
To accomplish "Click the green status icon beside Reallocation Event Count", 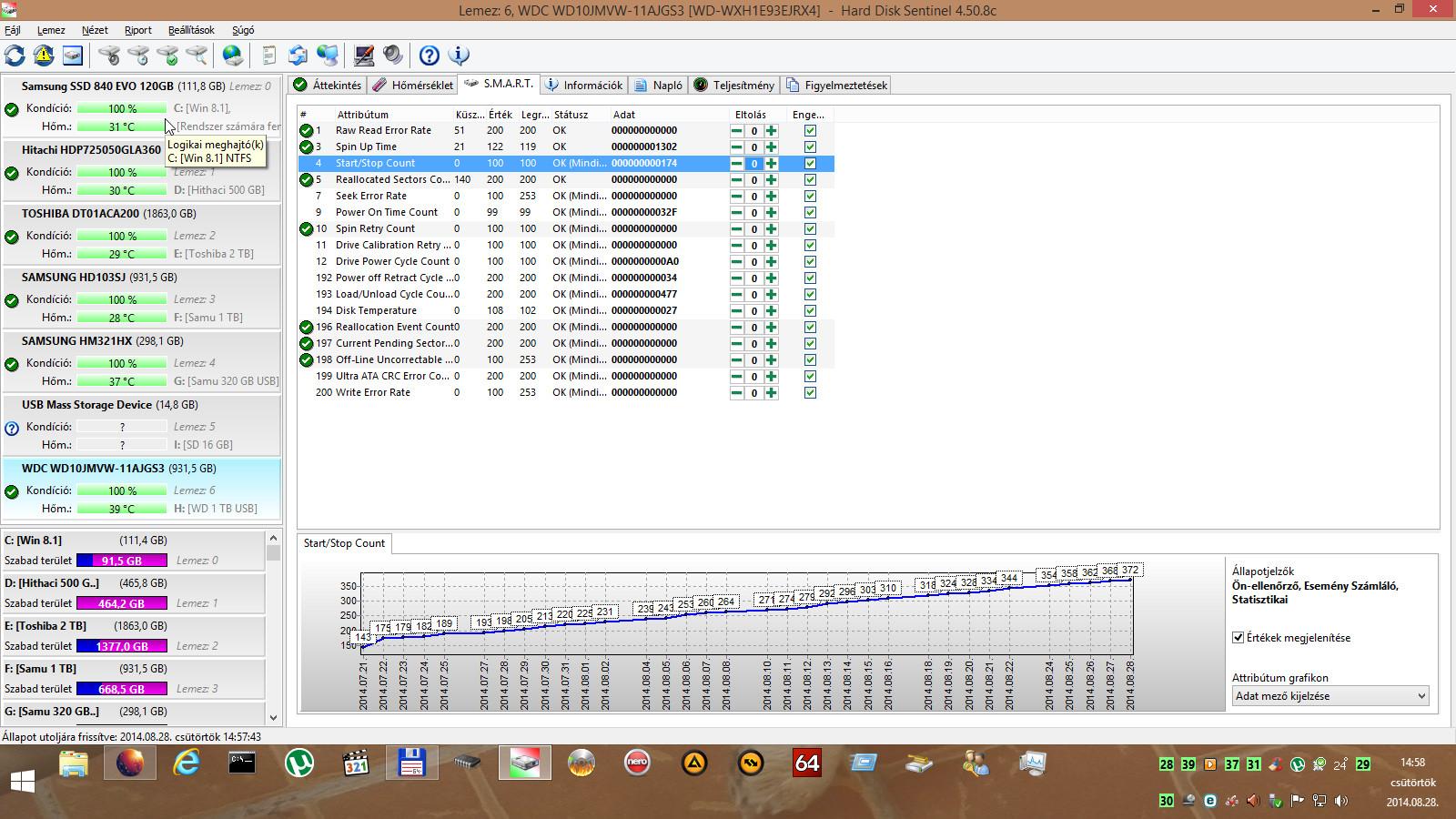I will point(307,327).
